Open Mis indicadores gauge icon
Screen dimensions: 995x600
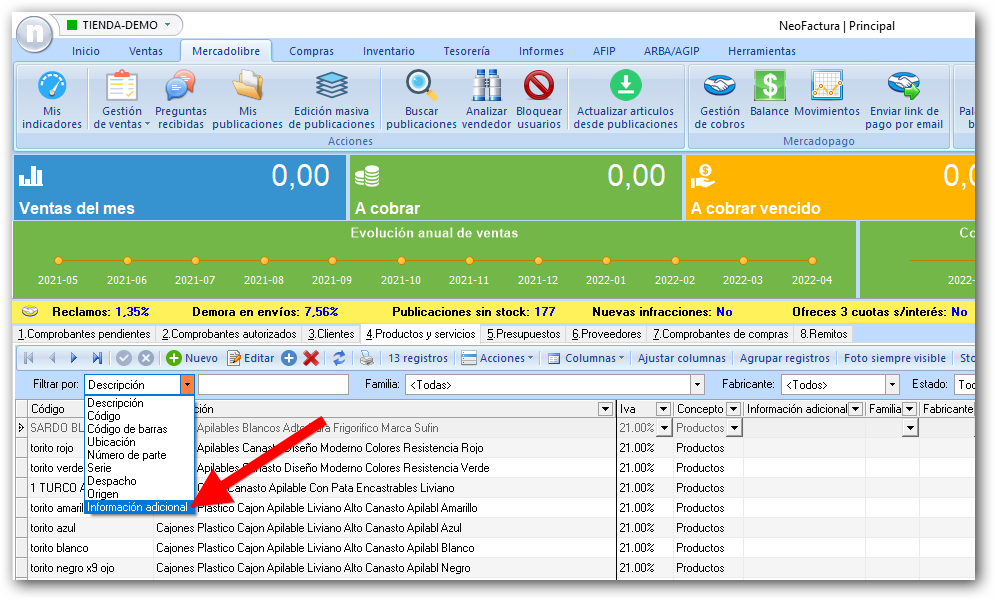point(51,87)
